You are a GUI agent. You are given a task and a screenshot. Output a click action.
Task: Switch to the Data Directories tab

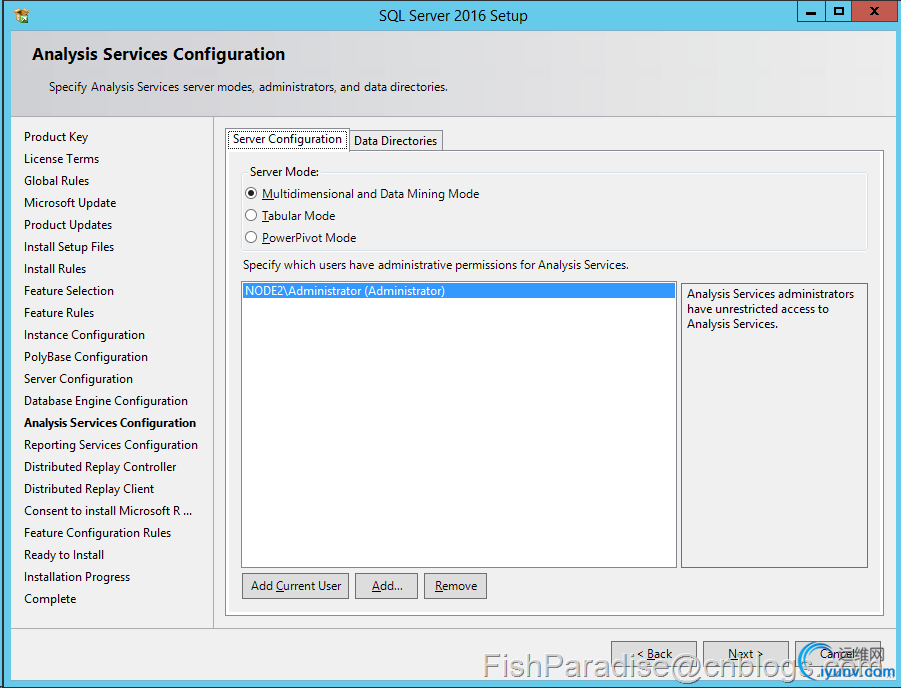point(395,141)
